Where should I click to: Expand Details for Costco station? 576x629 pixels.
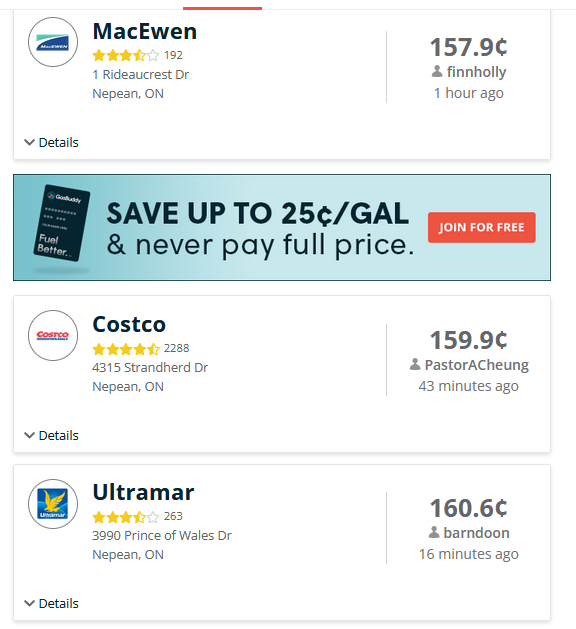51,435
